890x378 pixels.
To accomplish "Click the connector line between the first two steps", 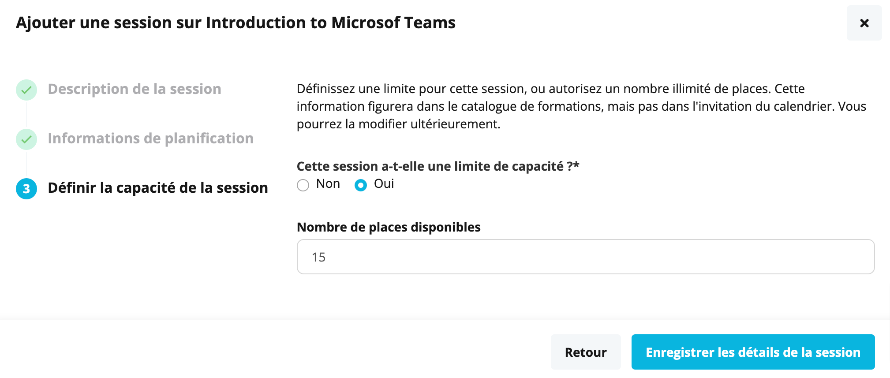I will [26, 115].
